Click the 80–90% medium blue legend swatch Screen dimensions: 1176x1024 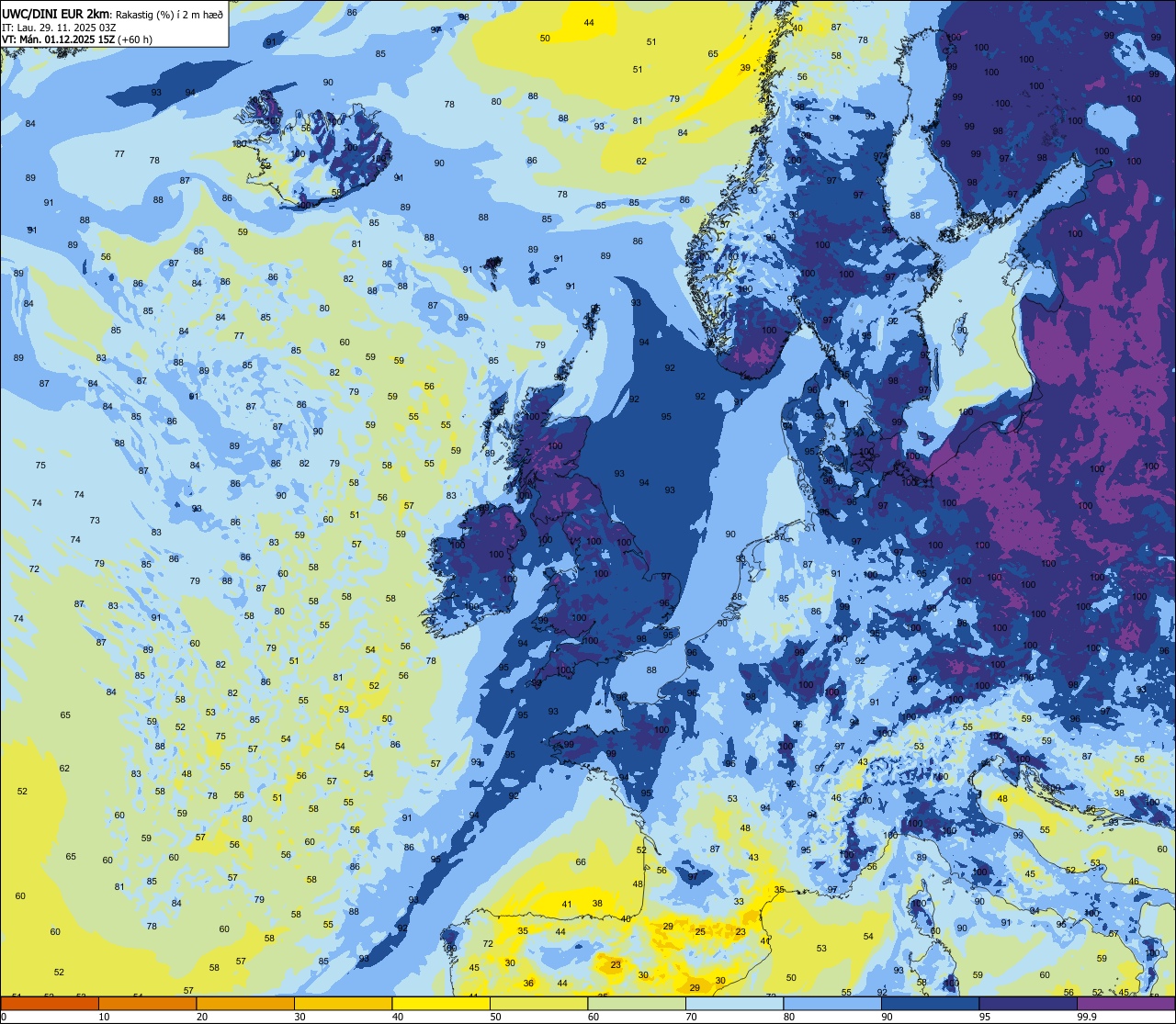tap(832, 1003)
